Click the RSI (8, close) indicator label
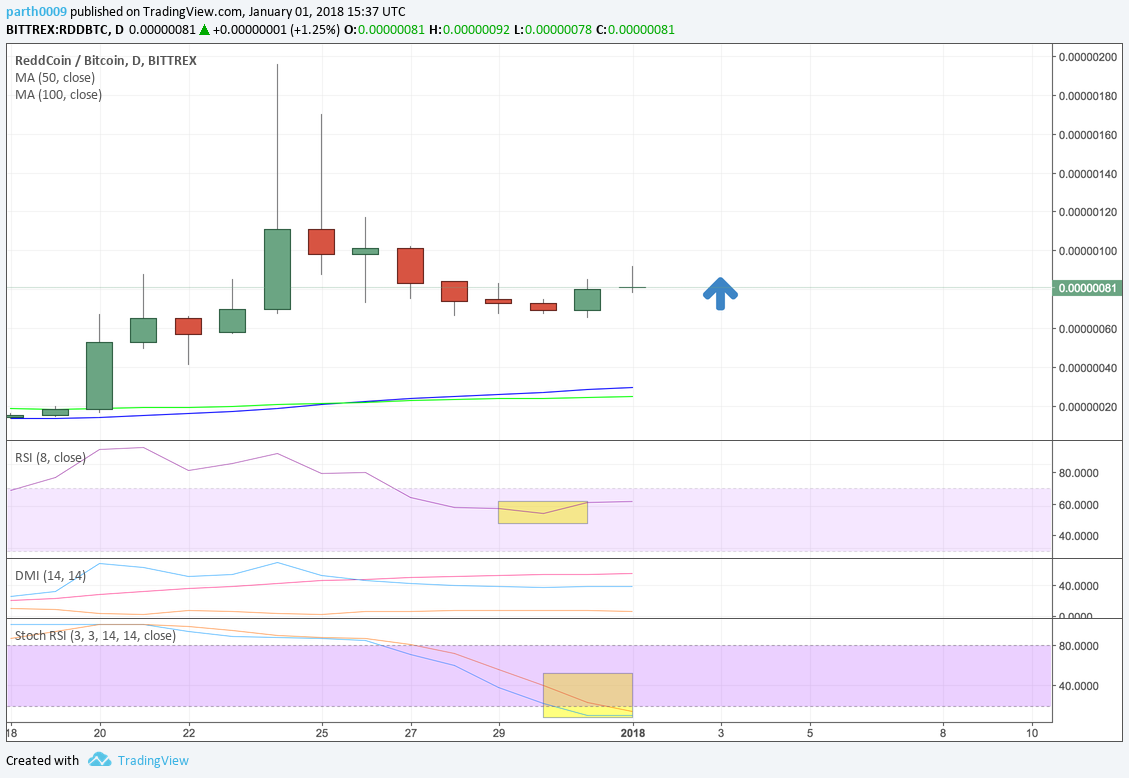 click(x=50, y=458)
